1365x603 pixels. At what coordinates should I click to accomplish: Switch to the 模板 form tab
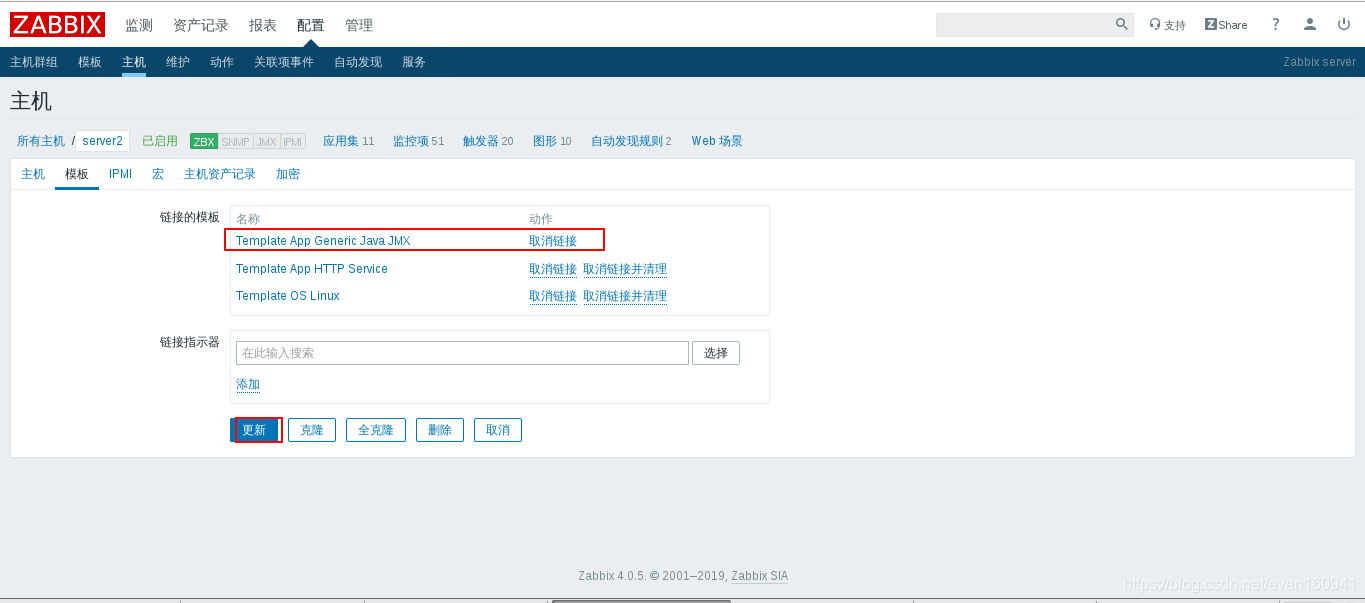tap(77, 174)
